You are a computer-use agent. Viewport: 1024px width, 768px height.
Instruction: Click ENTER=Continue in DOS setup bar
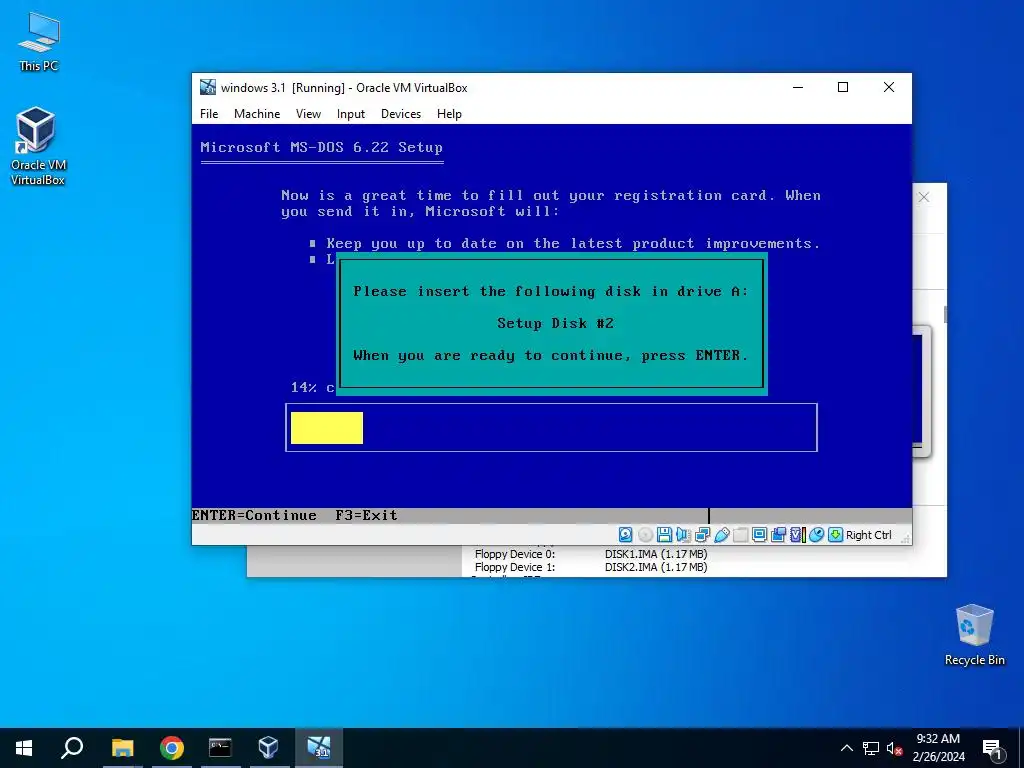point(254,515)
